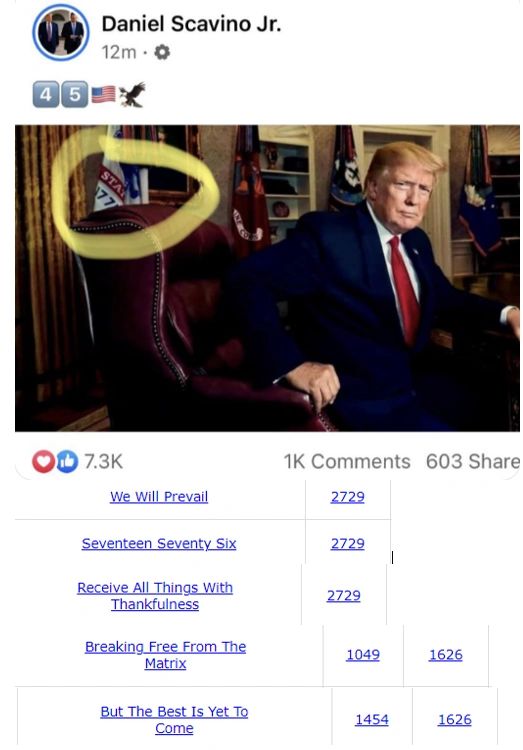View the 7.3K reactions count

[x=103, y=461]
